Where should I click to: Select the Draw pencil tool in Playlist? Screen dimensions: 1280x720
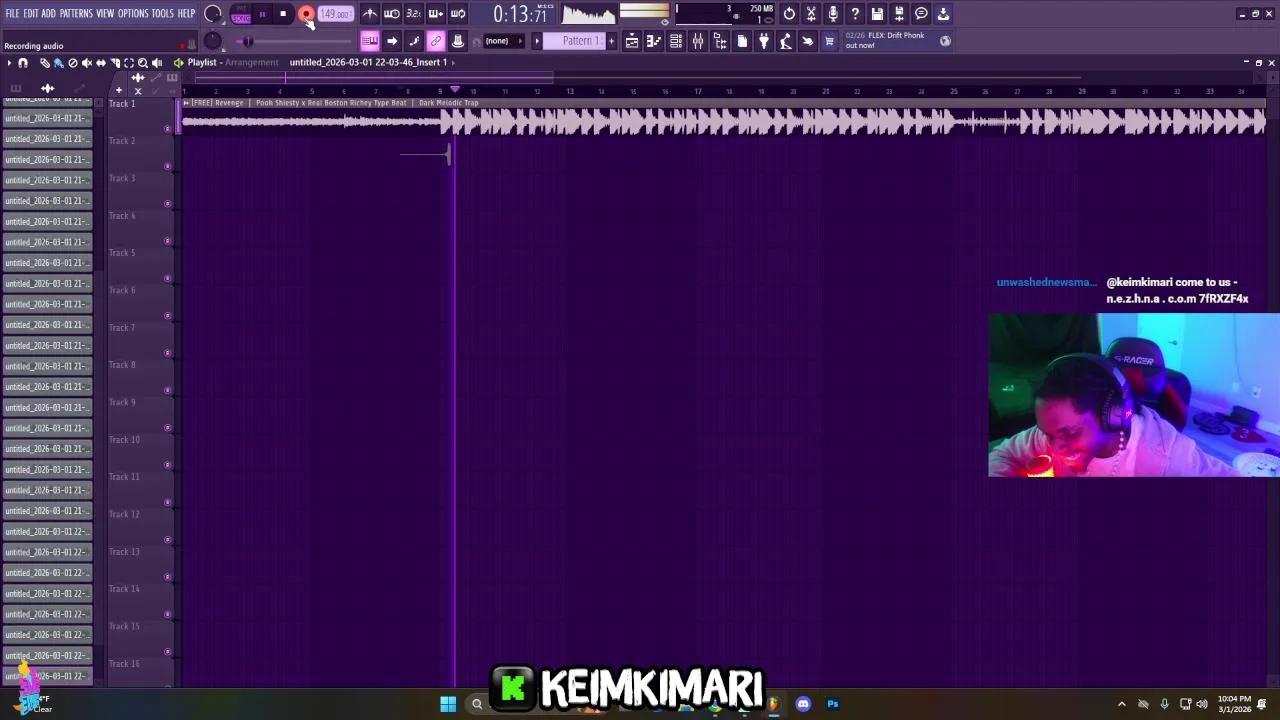[44, 63]
